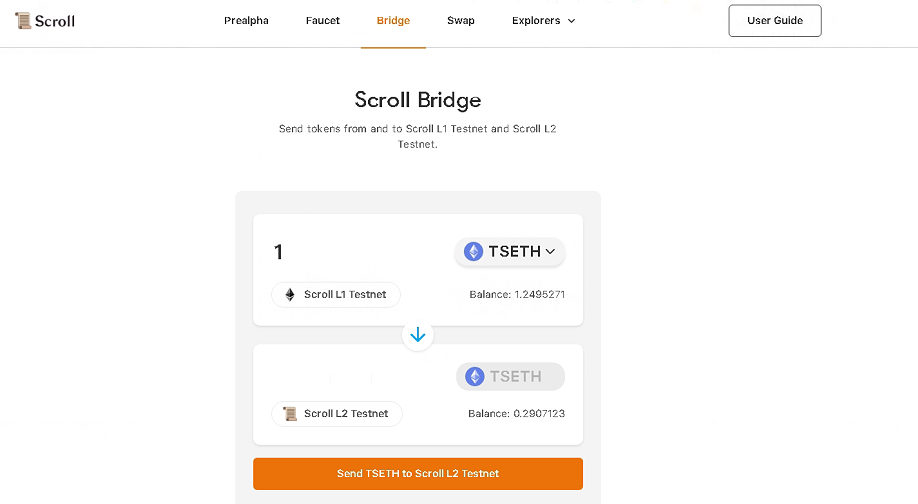
Task: Click the Scroll L1 Testnet network chip
Action: tap(335, 294)
